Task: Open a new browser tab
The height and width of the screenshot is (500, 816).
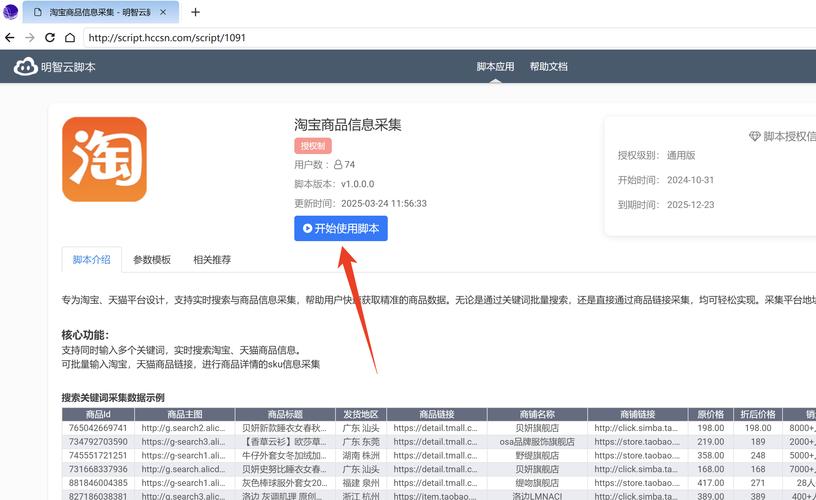Action: [x=195, y=12]
